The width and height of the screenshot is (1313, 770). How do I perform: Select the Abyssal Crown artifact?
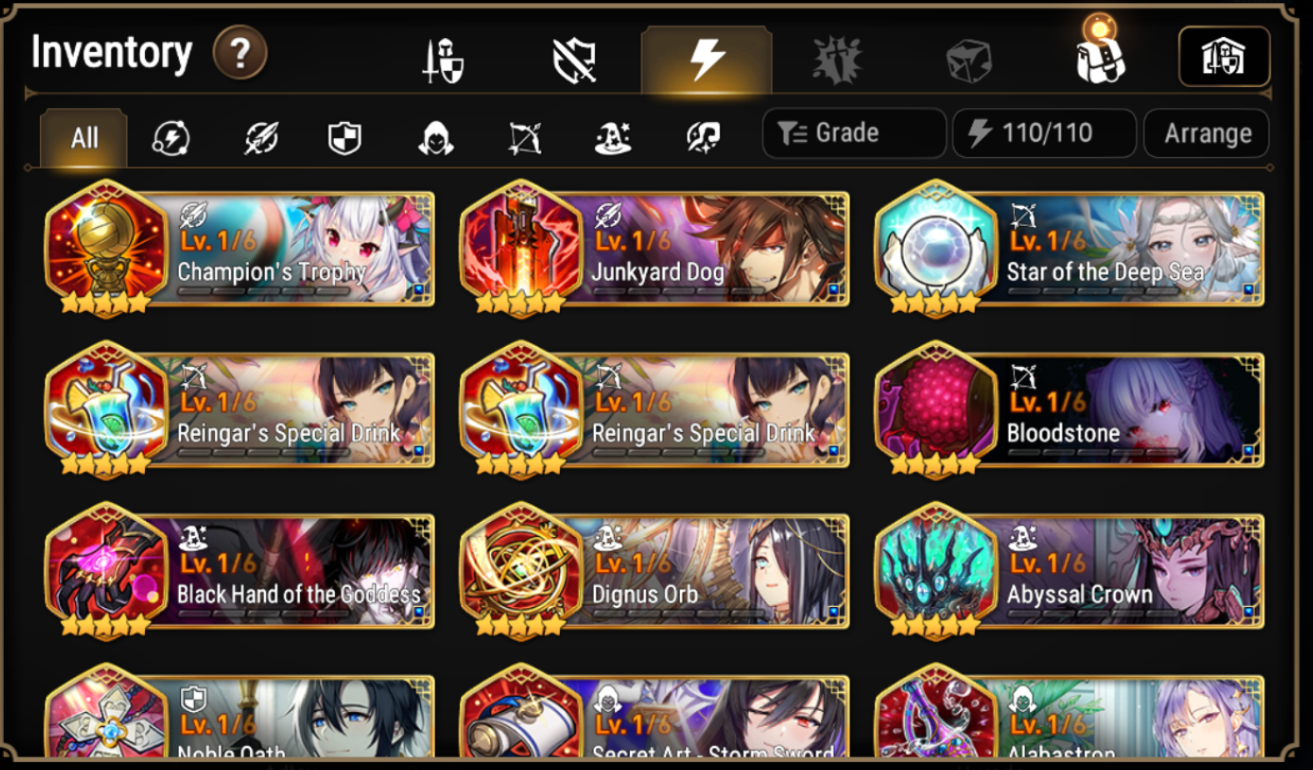[x=1070, y=571]
